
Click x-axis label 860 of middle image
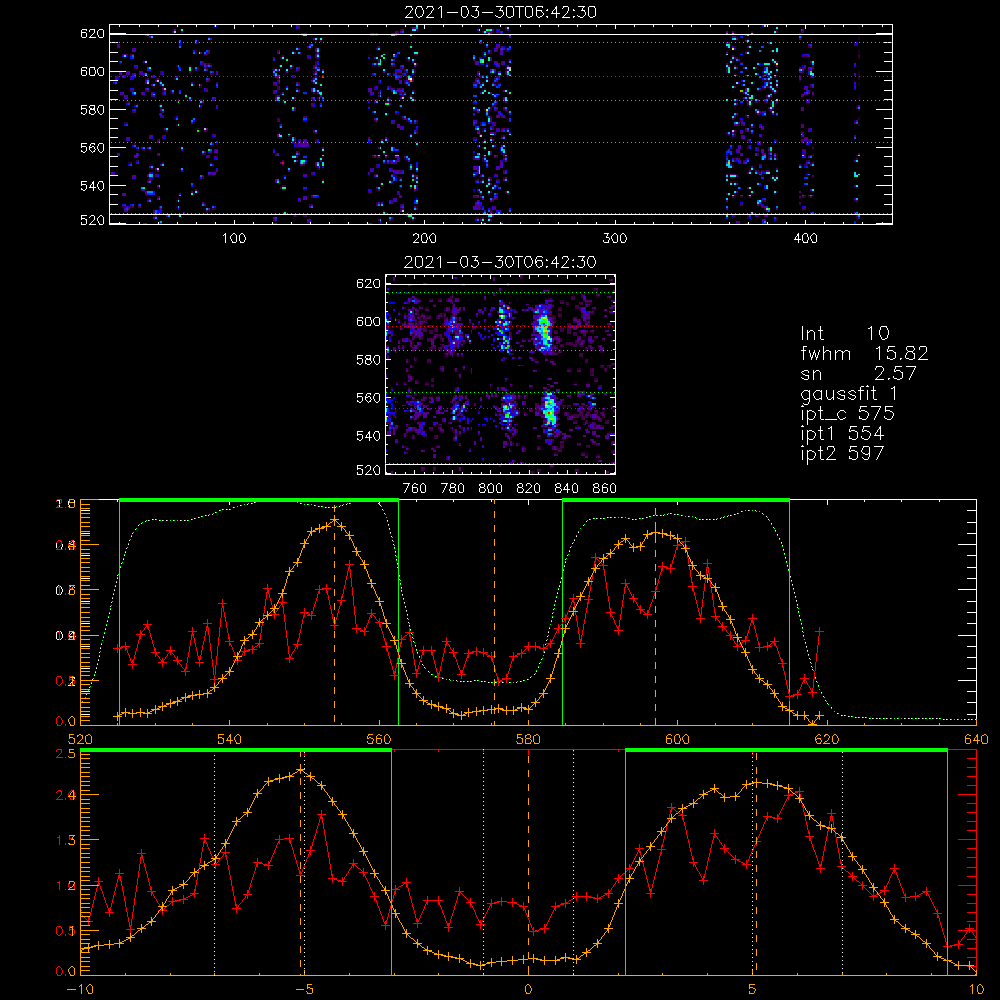click(604, 489)
